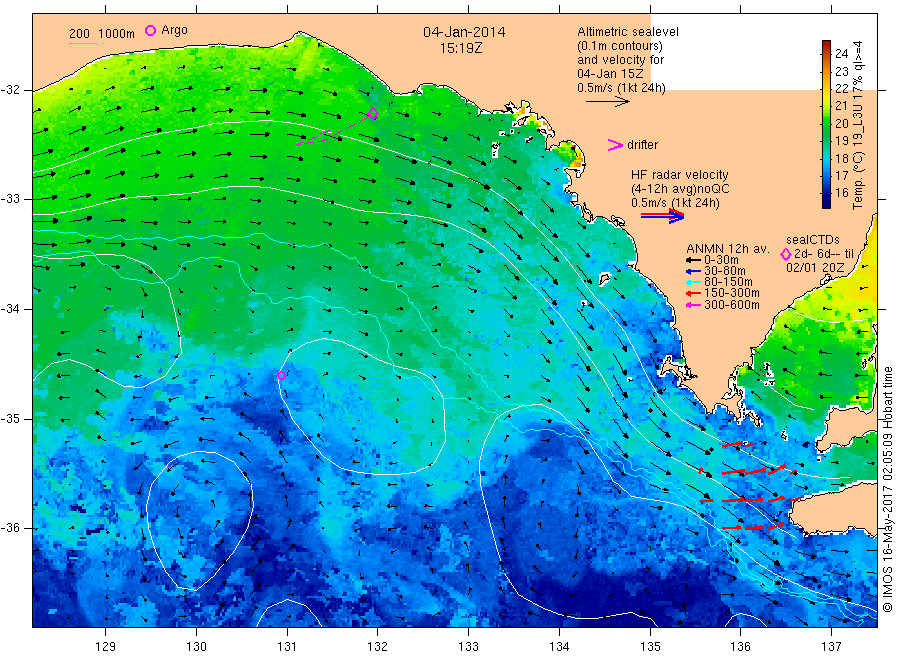Click the 'sealCTDs' legend label
Image resolution: width=900 pixels, height=660 pixels.
[813, 240]
